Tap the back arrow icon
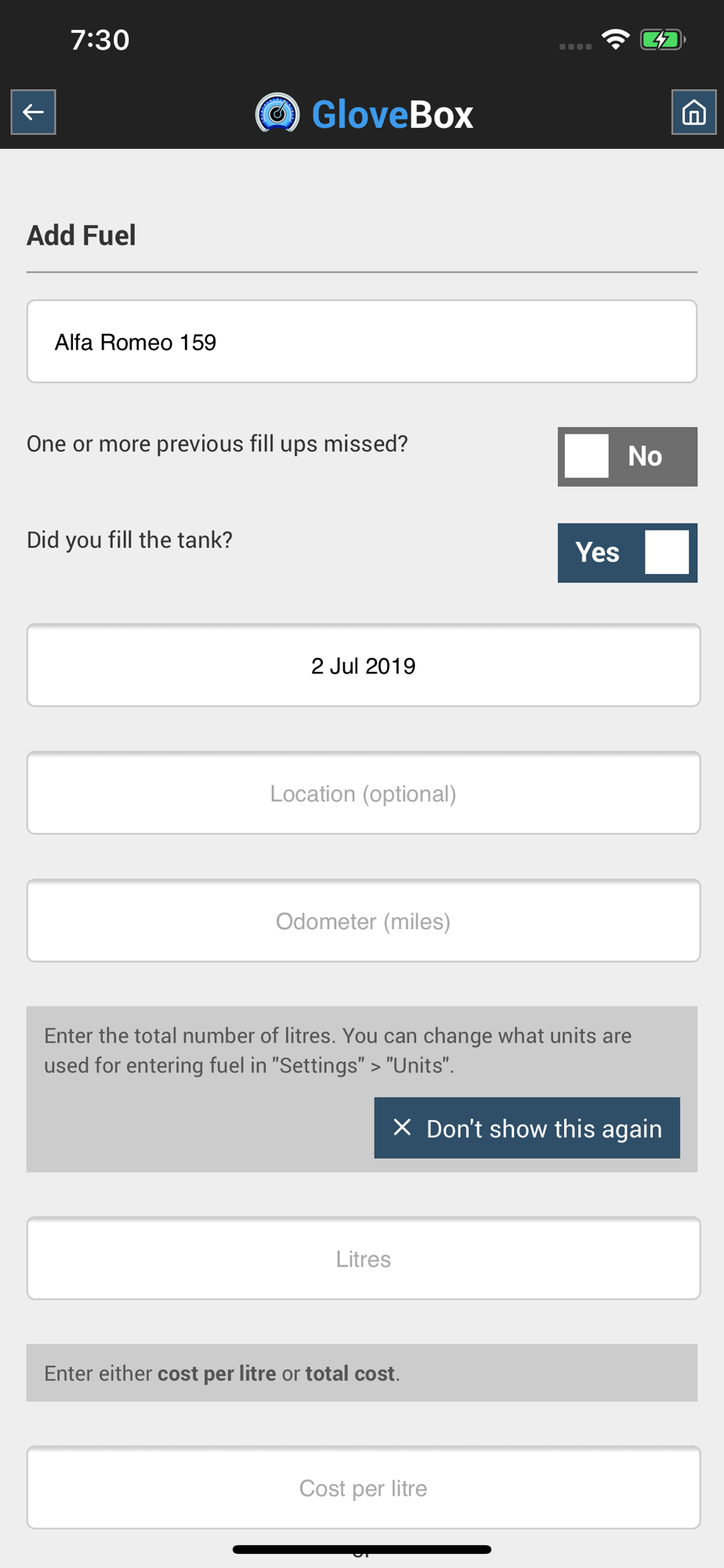 [x=33, y=112]
